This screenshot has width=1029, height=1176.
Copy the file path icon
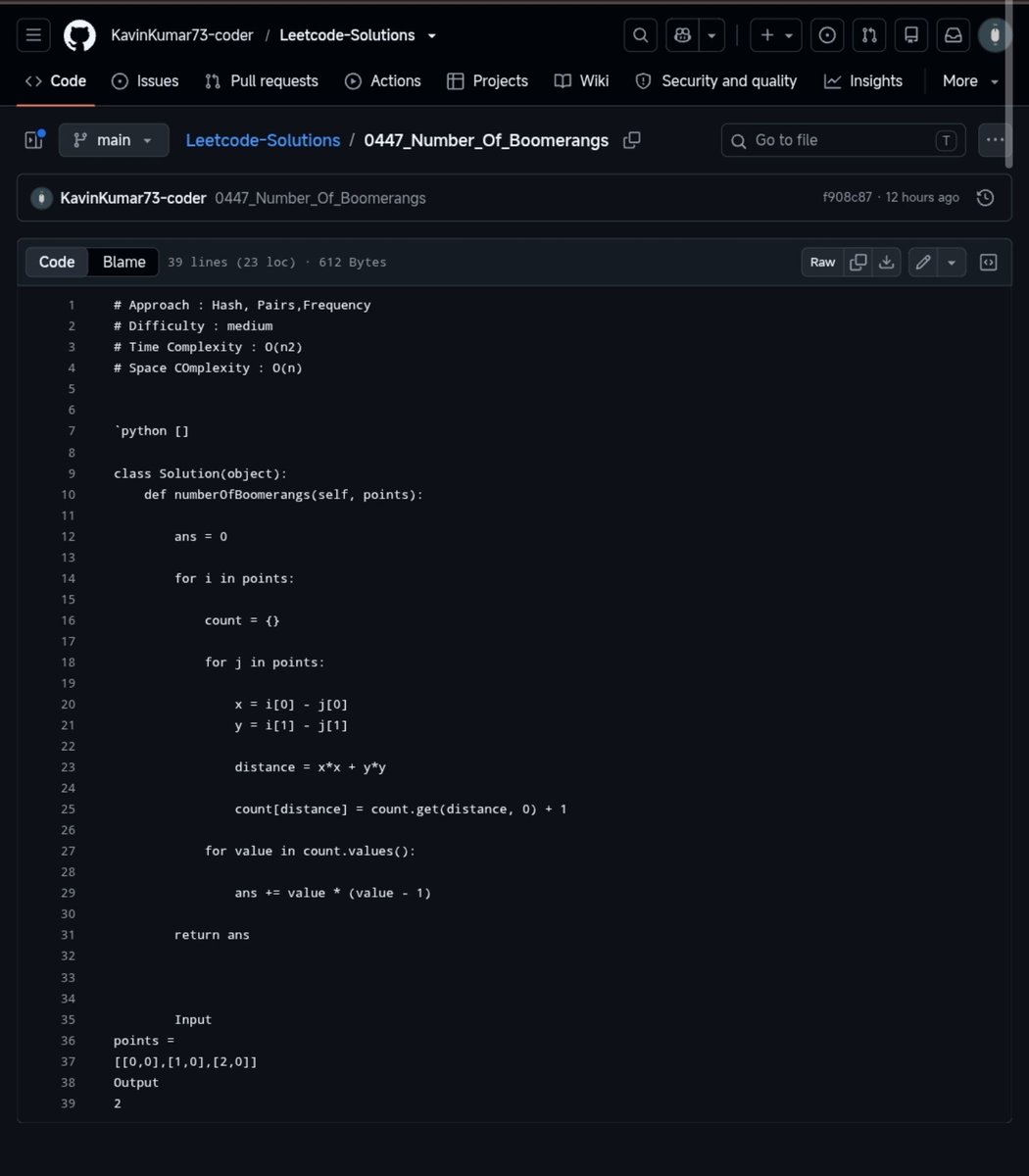(632, 140)
